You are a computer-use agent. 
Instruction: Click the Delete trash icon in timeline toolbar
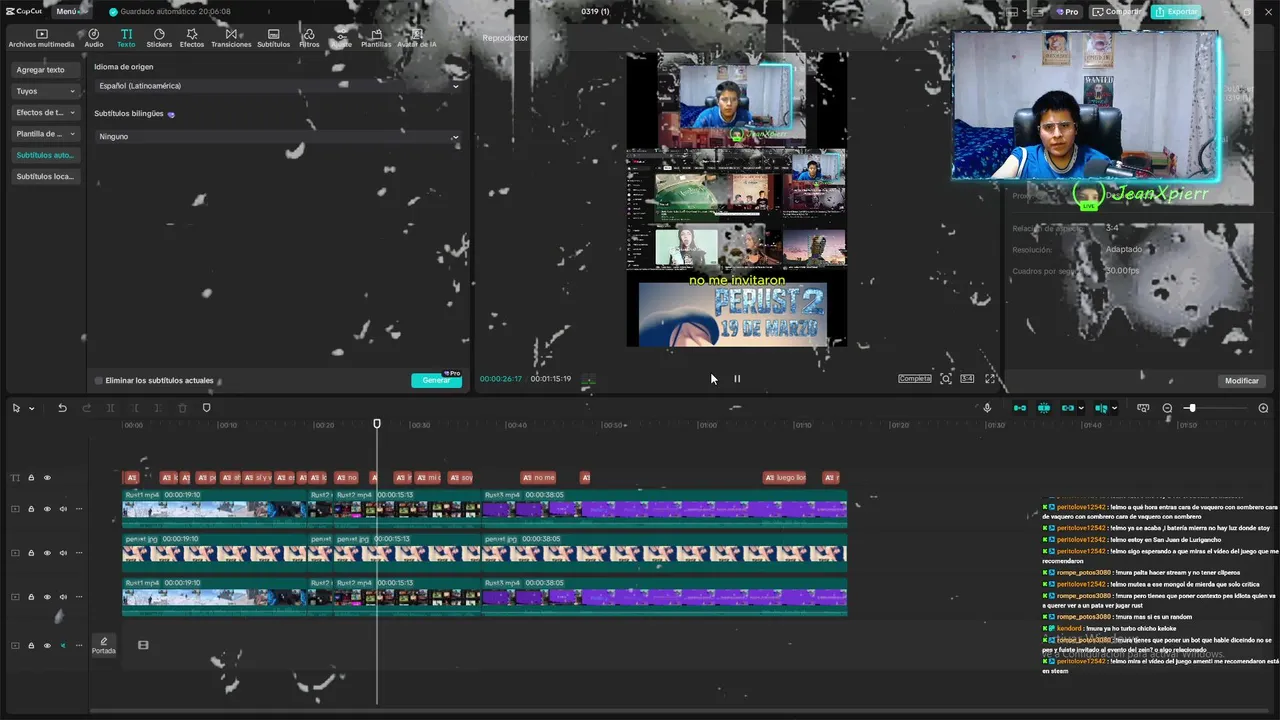click(x=182, y=408)
